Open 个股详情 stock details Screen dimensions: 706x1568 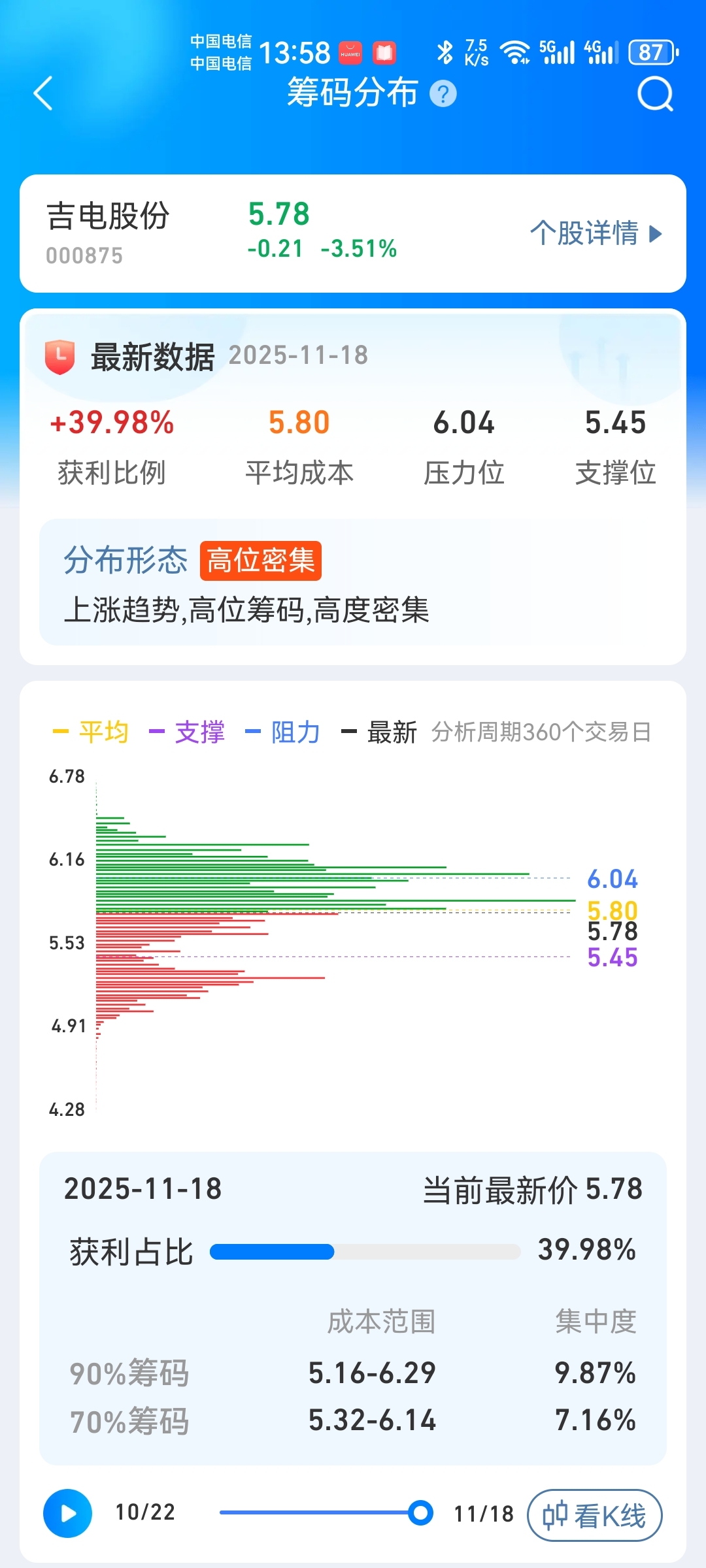pyautogui.click(x=596, y=233)
